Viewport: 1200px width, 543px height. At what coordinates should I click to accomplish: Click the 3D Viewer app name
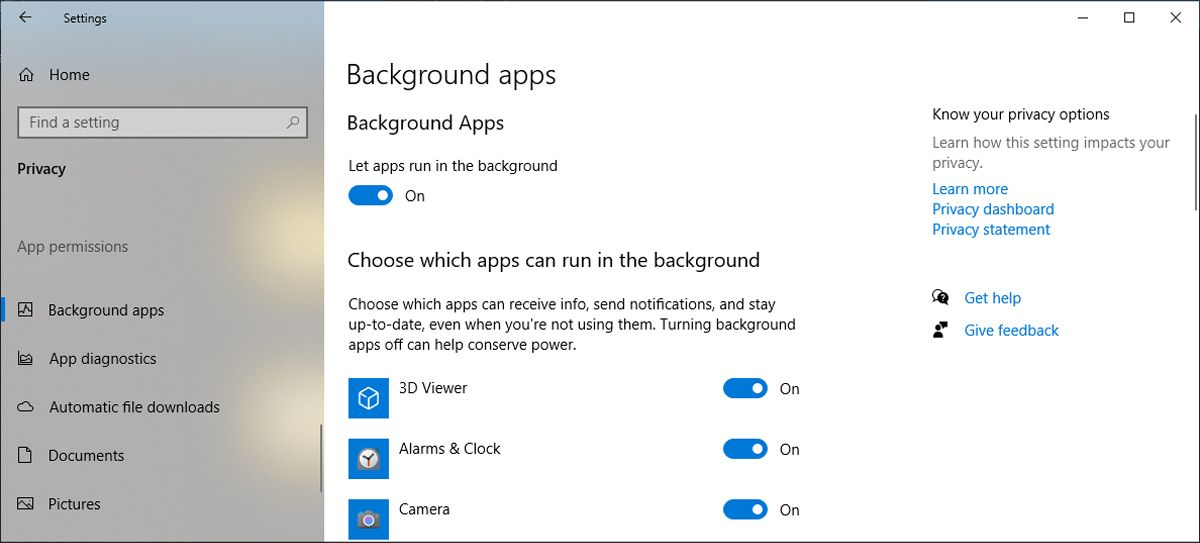(433, 388)
